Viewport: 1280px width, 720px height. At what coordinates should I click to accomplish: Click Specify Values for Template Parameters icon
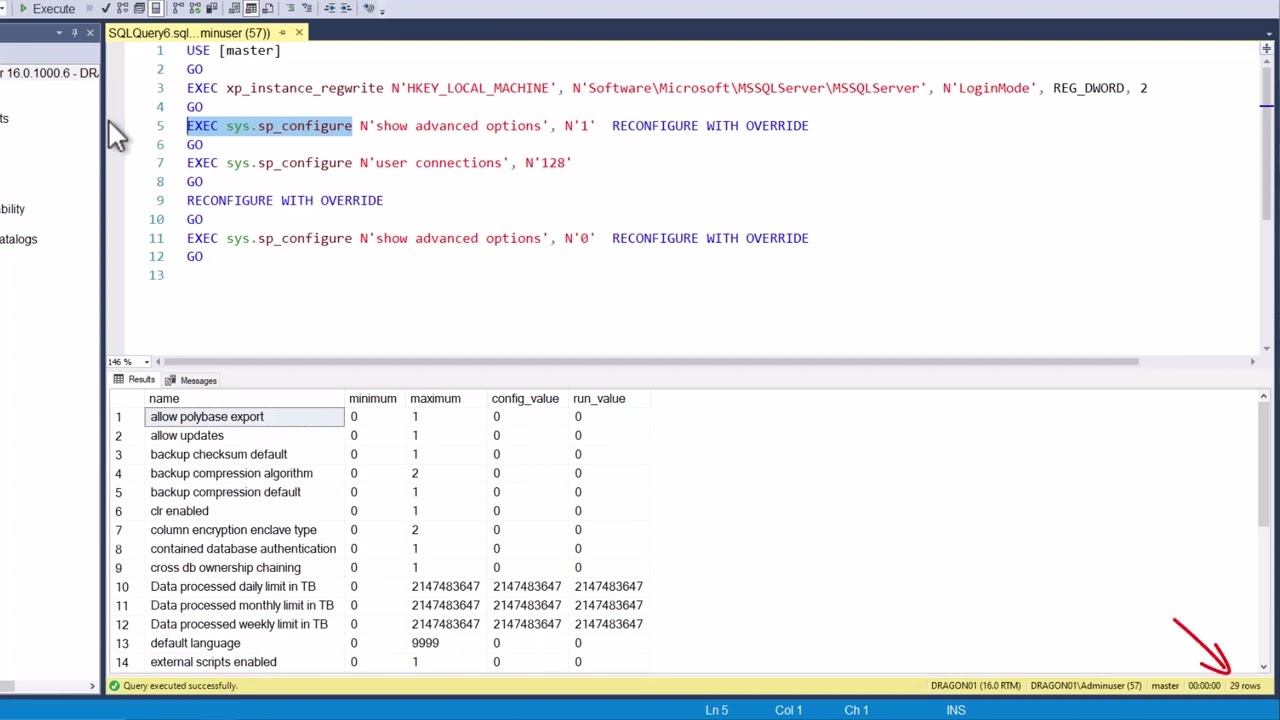(369, 8)
